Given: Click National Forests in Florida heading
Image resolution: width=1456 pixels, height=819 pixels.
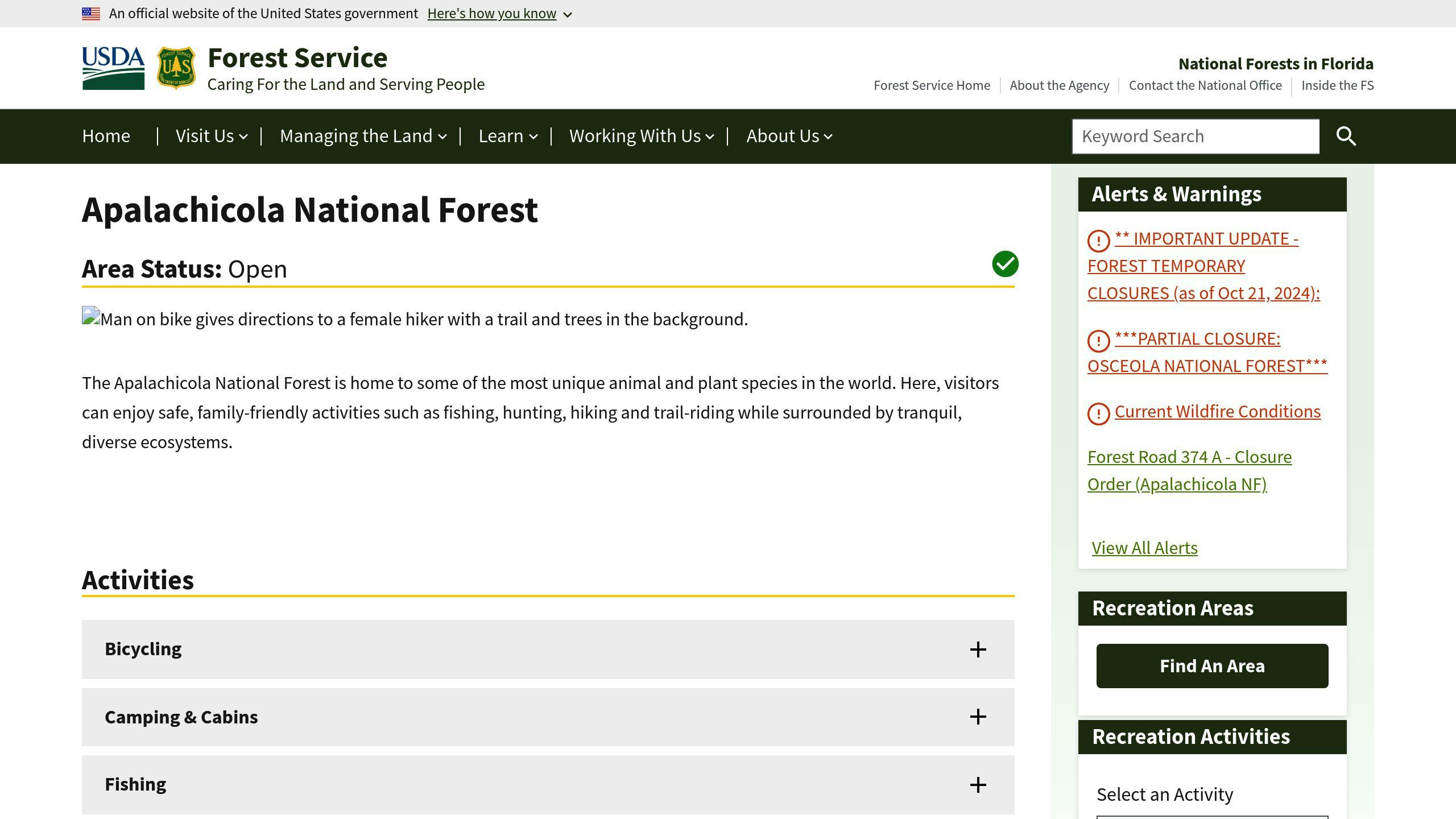Looking at the screenshot, I should point(1276,64).
